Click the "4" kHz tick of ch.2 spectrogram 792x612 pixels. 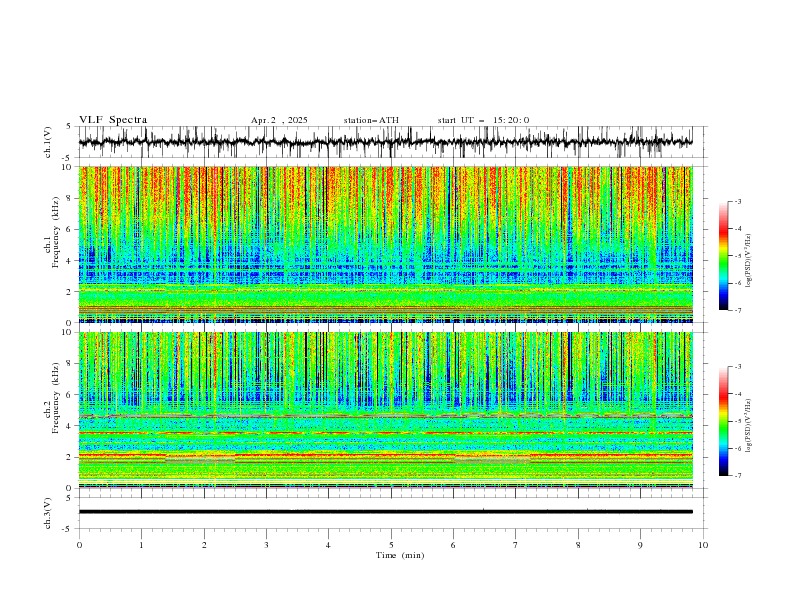pos(69,426)
